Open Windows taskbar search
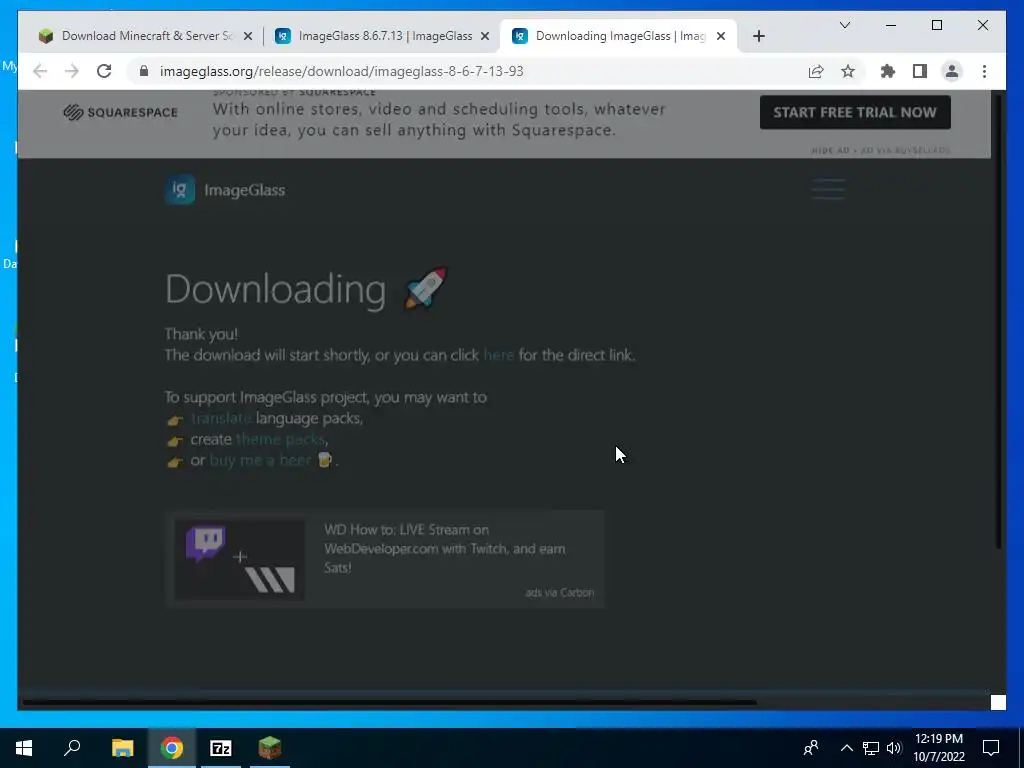The image size is (1024, 768). pos(72,748)
